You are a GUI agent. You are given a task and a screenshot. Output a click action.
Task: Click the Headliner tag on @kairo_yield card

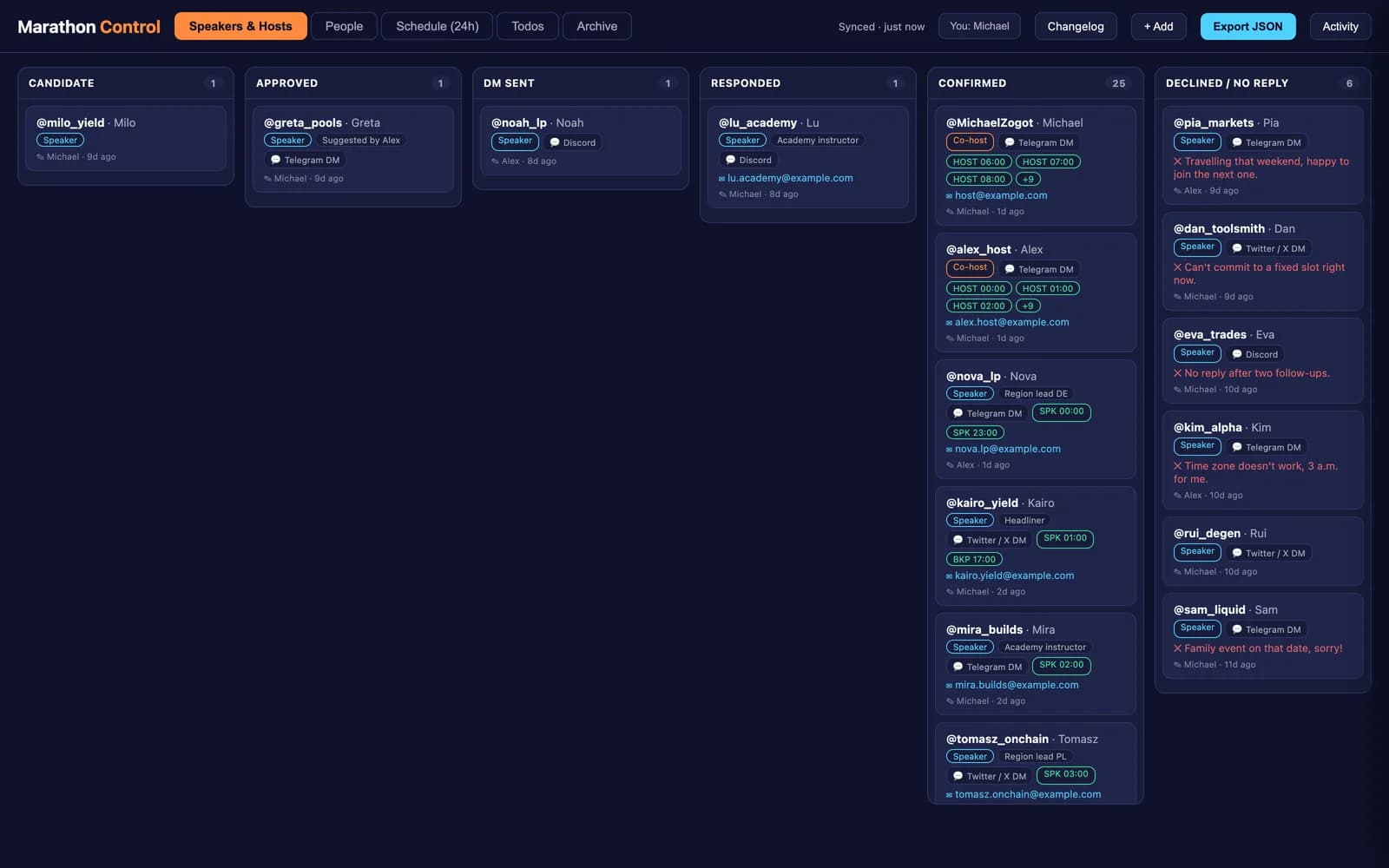pyautogui.click(x=1024, y=521)
